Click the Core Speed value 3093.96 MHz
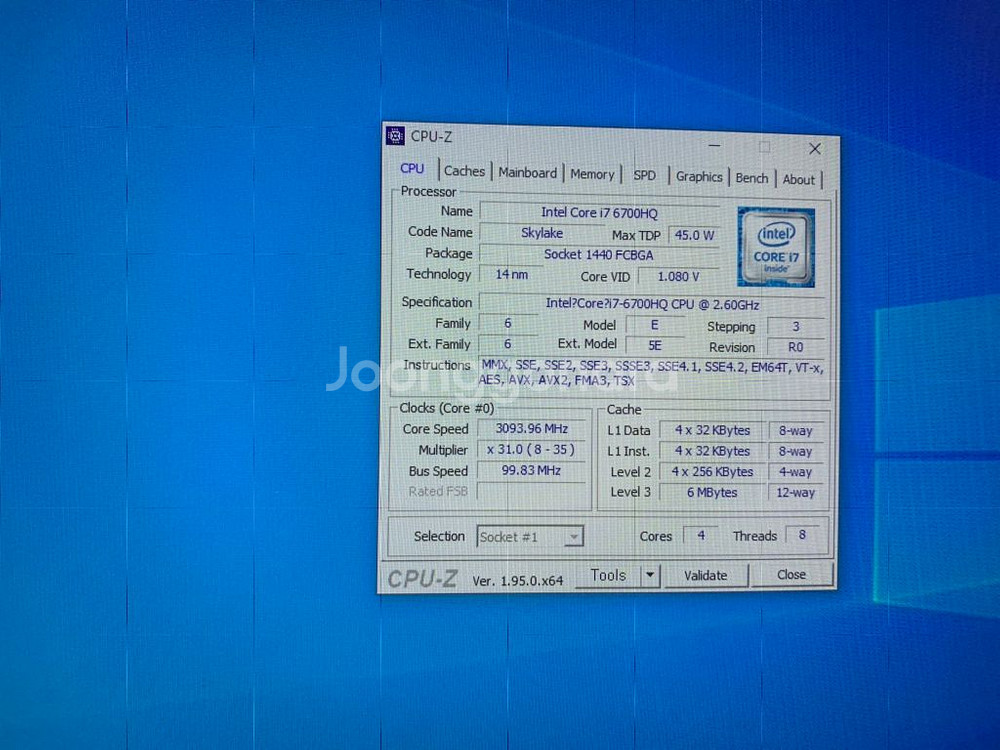1000x750 pixels. (x=531, y=429)
